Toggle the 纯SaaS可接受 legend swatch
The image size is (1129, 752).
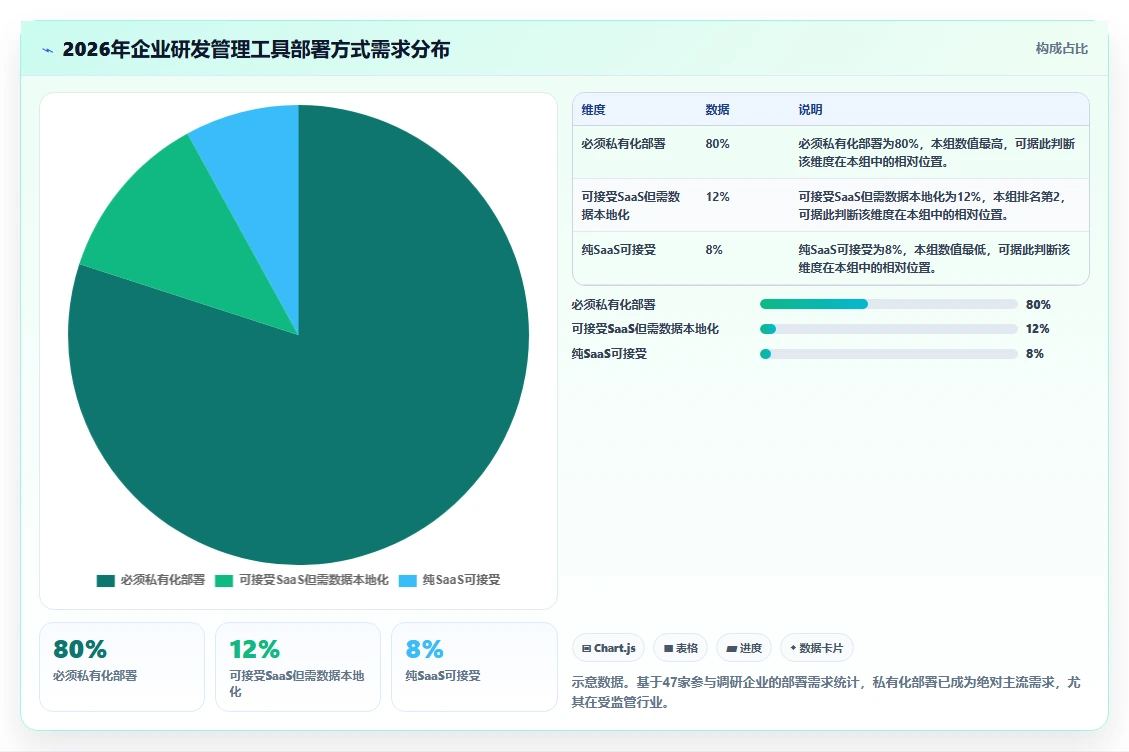[x=408, y=581]
